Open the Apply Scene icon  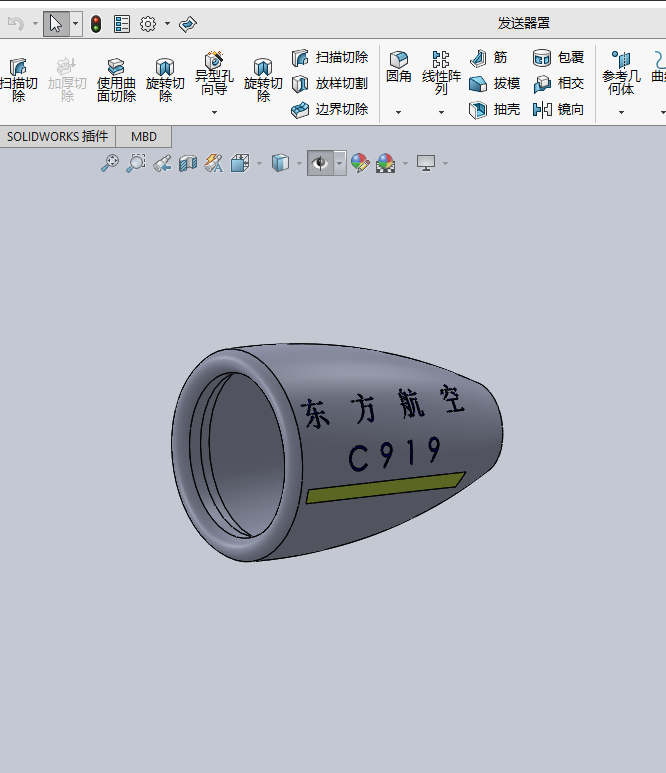coord(386,163)
